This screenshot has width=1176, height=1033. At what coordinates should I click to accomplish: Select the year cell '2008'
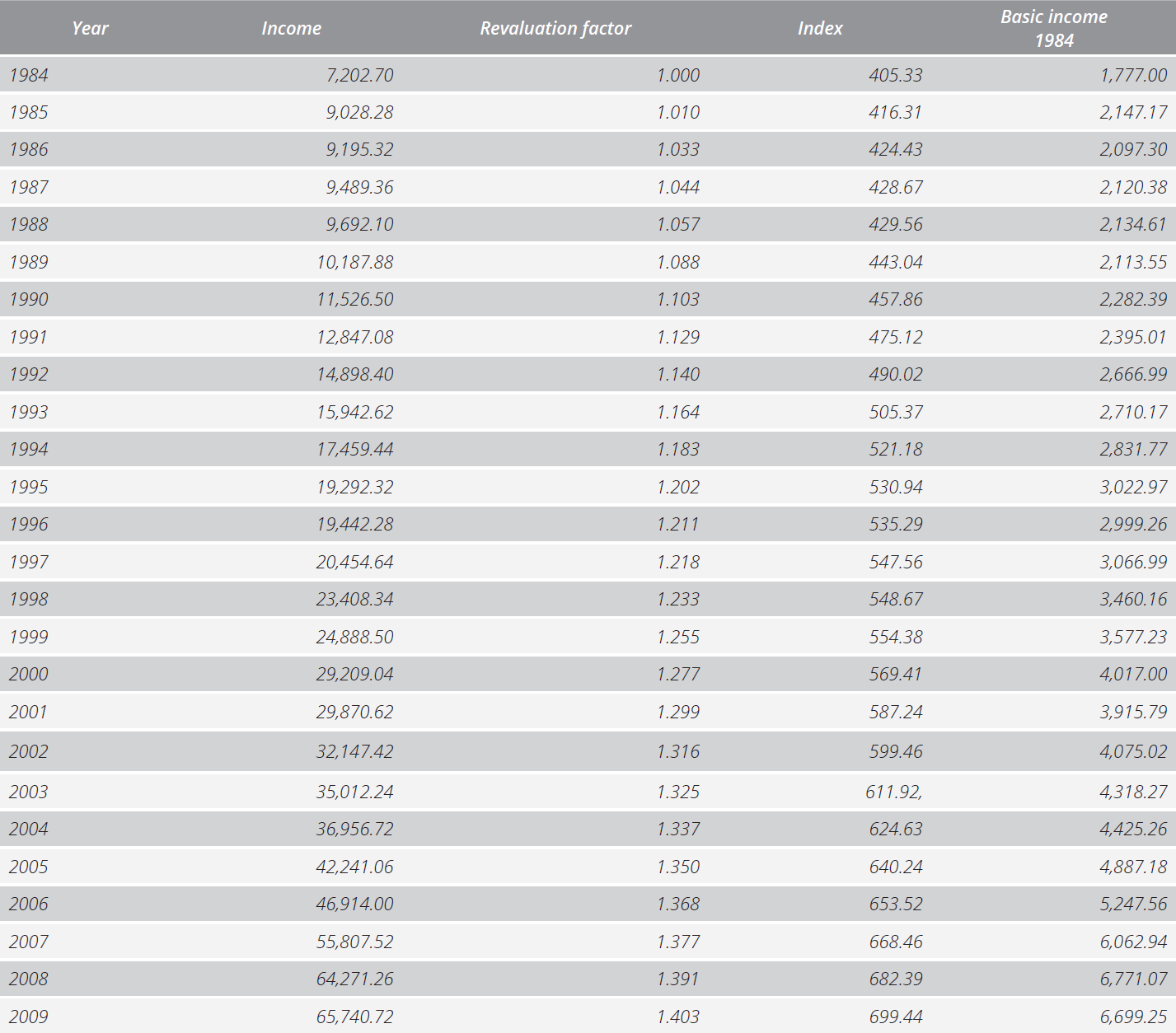[29, 979]
